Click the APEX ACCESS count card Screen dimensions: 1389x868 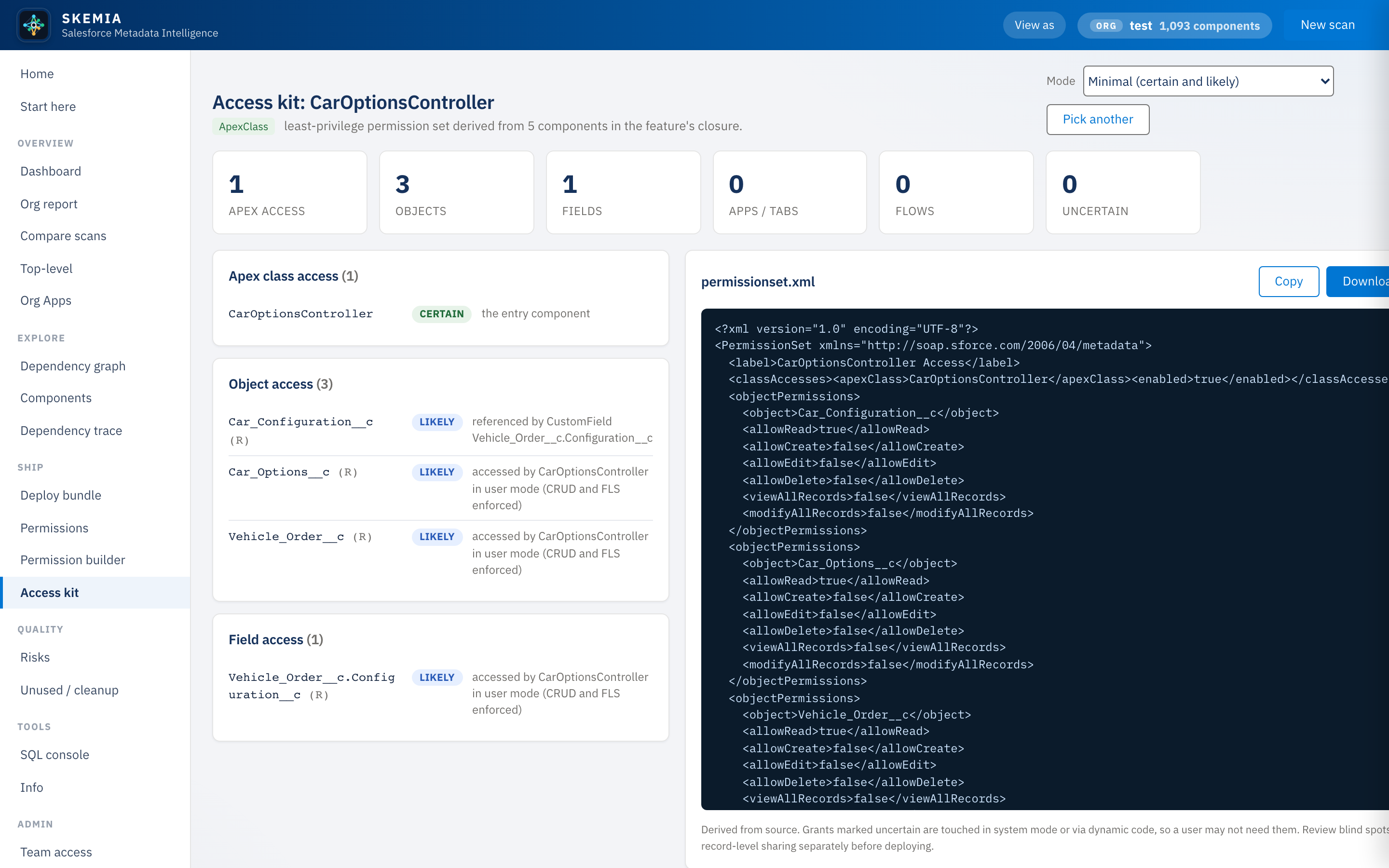click(290, 192)
